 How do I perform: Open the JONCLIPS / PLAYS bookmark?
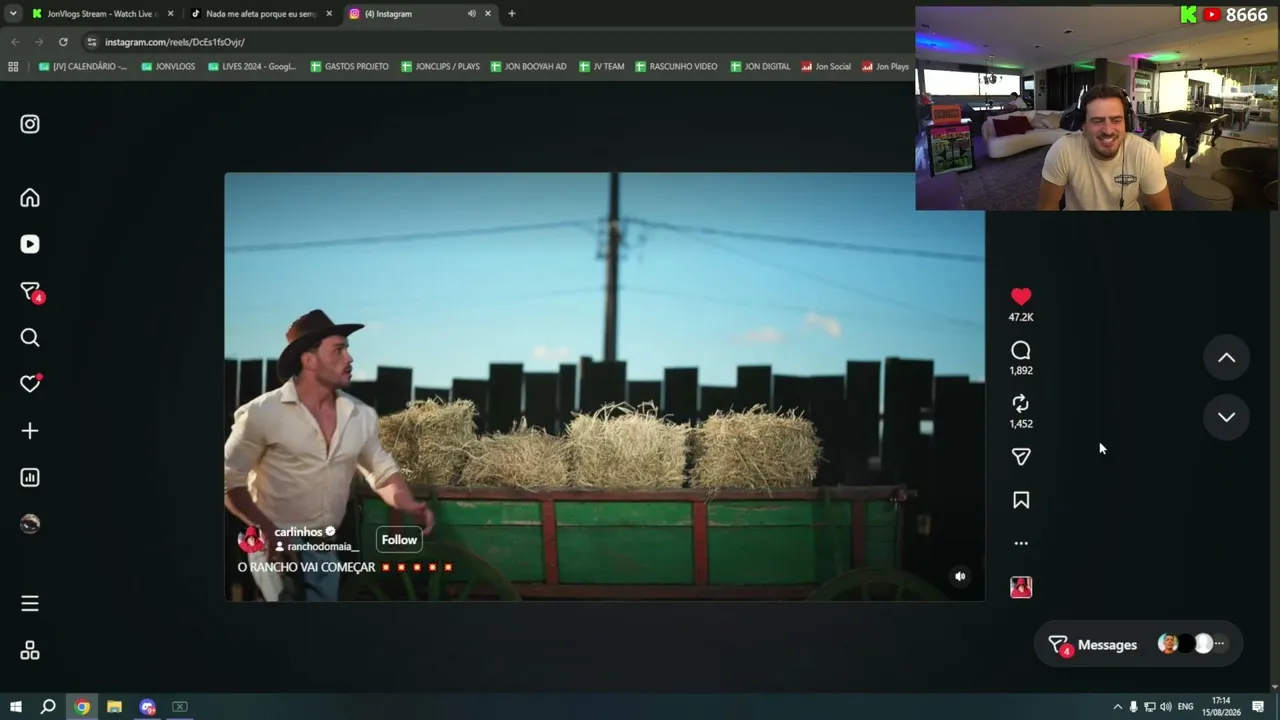(440, 67)
